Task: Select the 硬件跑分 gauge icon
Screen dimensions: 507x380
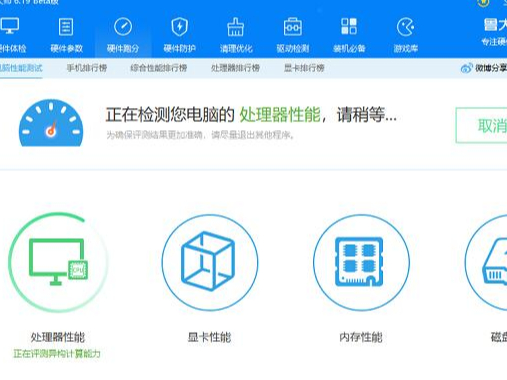Action: [x=123, y=27]
